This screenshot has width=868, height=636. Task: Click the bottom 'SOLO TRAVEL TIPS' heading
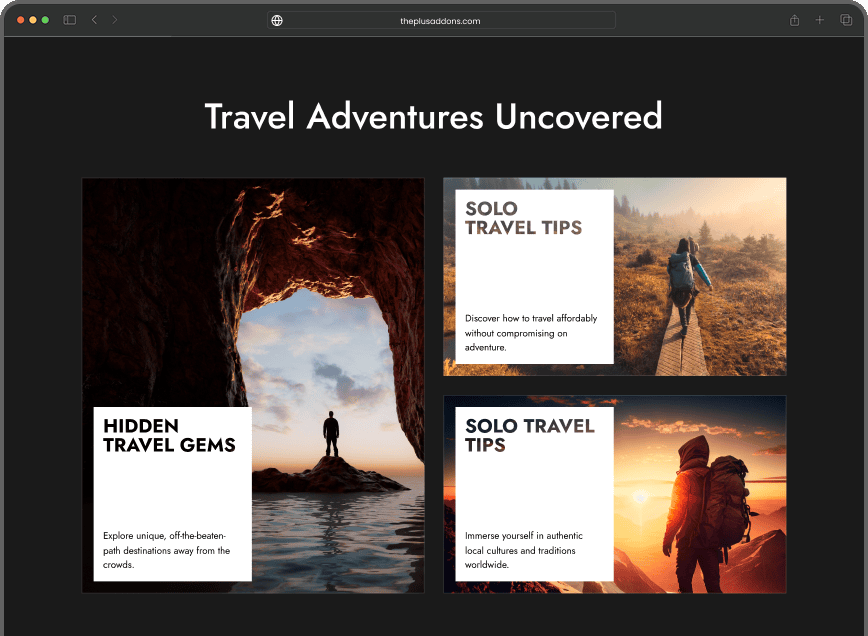pos(530,435)
